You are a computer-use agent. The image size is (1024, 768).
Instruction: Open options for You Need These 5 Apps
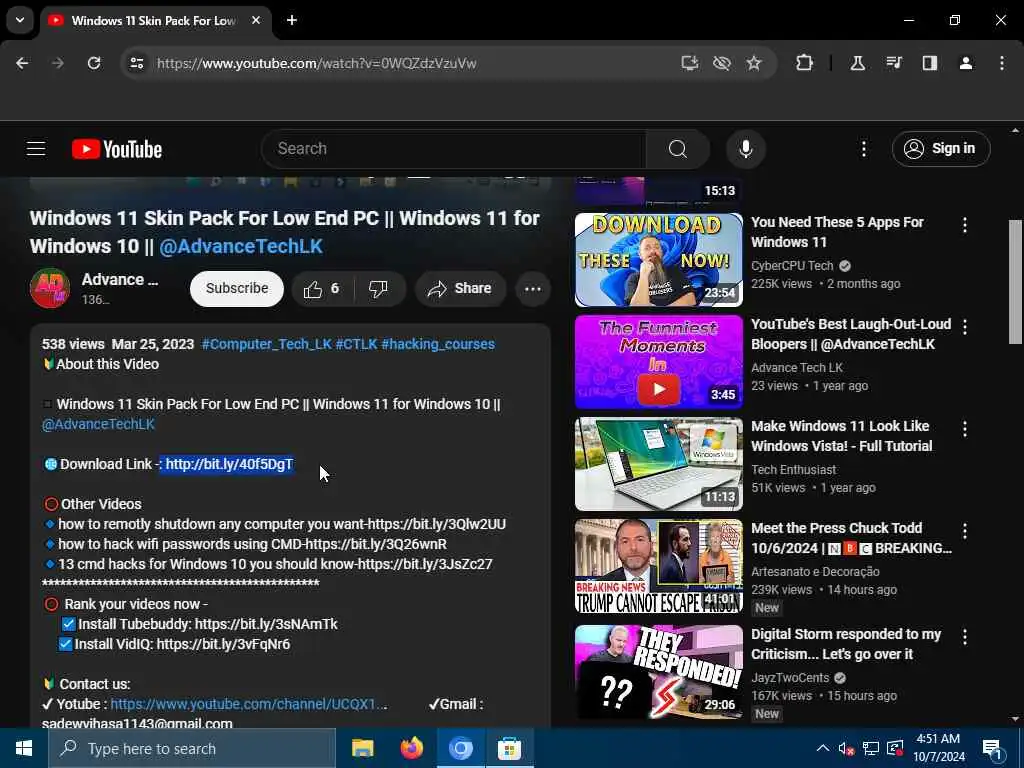click(965, 225)
